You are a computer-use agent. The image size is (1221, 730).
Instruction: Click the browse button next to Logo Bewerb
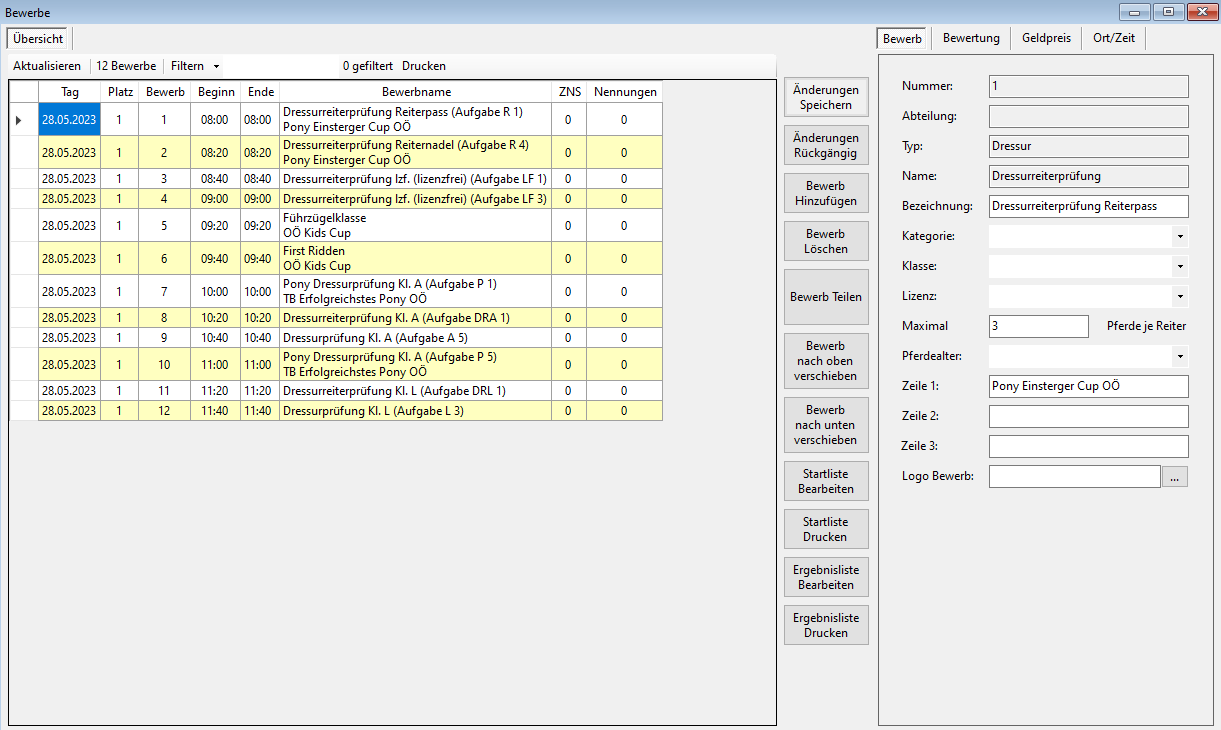coord(1175,477)
